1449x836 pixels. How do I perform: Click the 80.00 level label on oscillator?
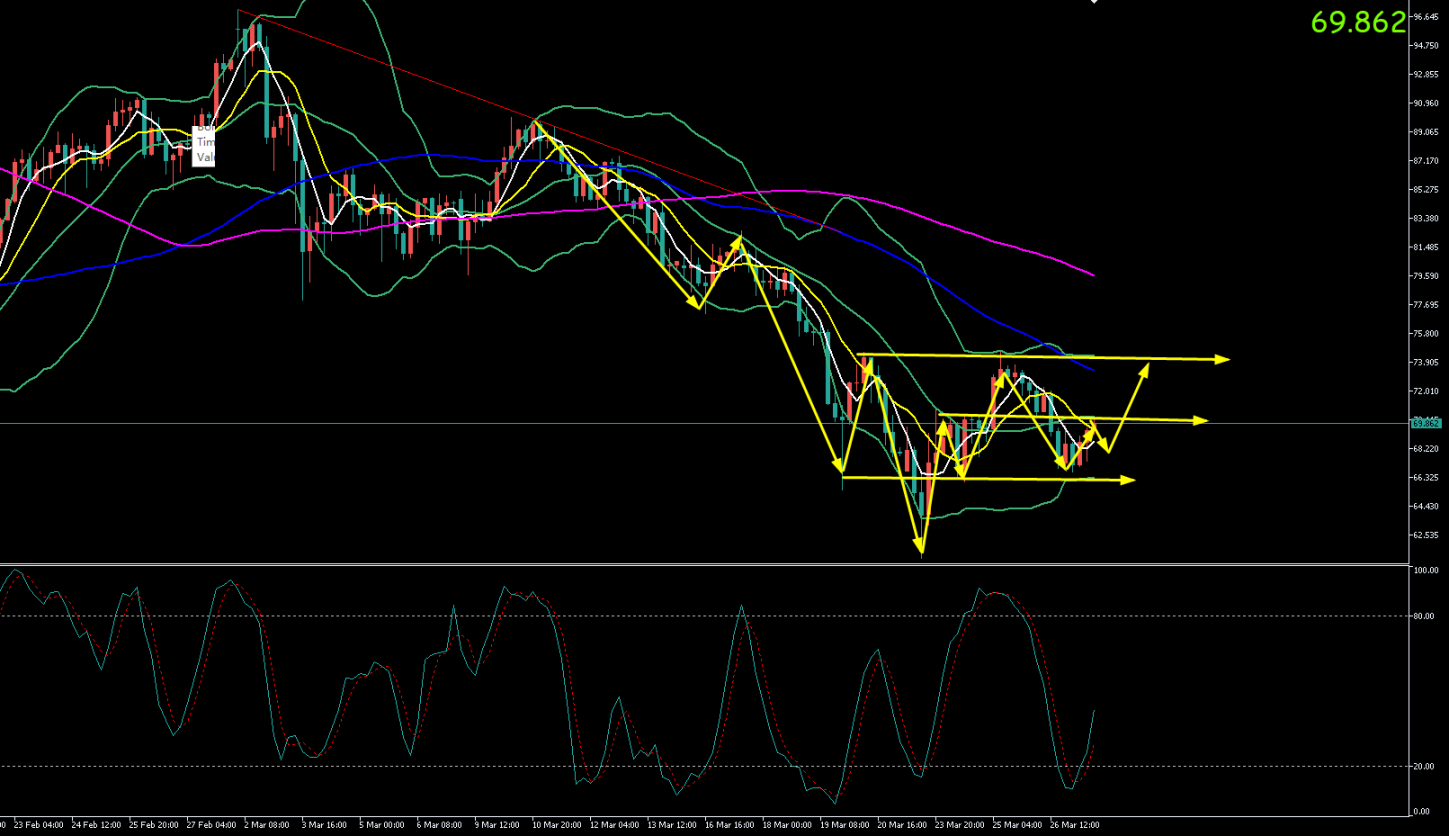click(1423, 616)
